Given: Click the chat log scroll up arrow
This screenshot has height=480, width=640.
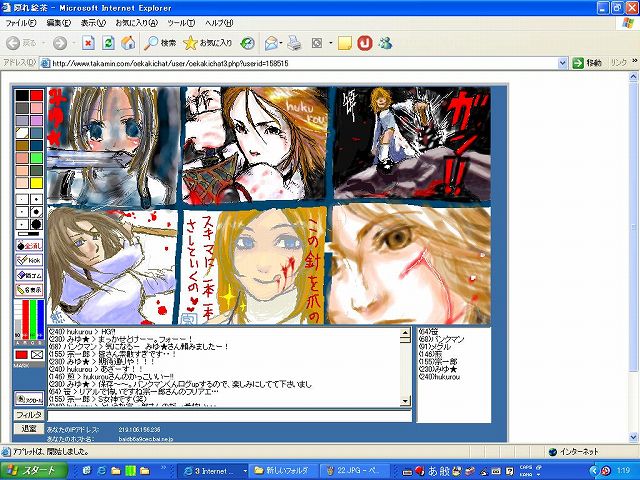Looking at the screenshot, I should 405,333.
